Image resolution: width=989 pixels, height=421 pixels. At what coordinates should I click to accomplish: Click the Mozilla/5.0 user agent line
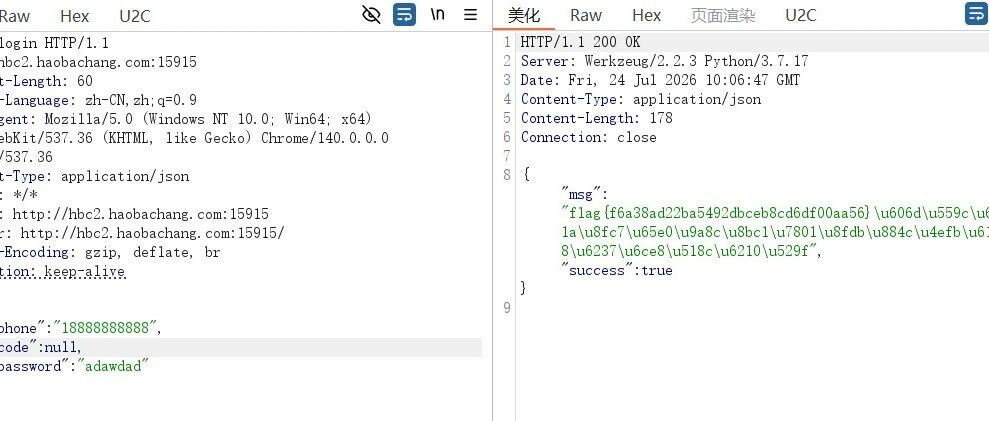tap(186, 119)
